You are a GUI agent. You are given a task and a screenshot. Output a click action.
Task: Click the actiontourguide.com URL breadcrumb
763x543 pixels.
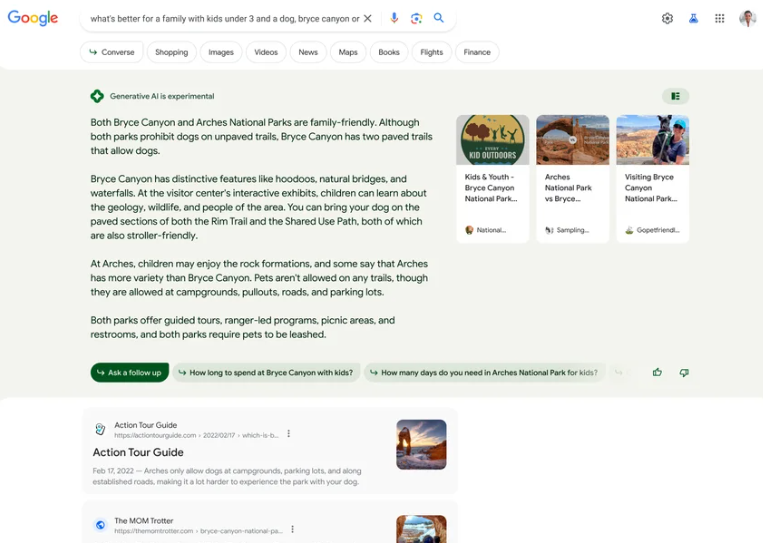click(x=196, y=435)
